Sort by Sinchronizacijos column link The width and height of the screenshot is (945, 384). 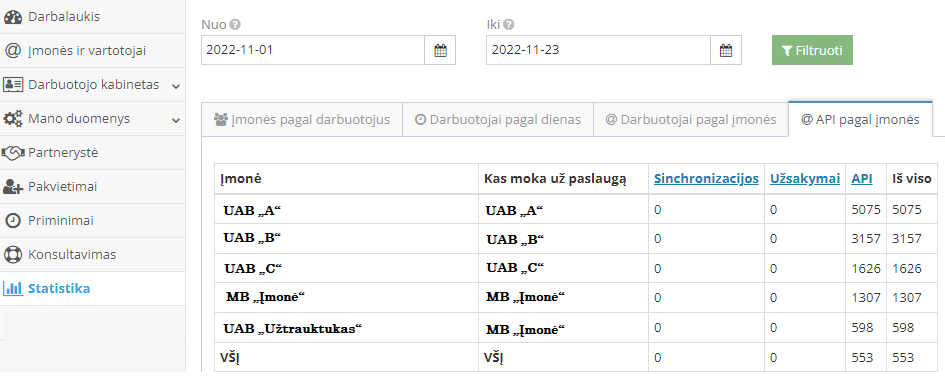point(706,178)
